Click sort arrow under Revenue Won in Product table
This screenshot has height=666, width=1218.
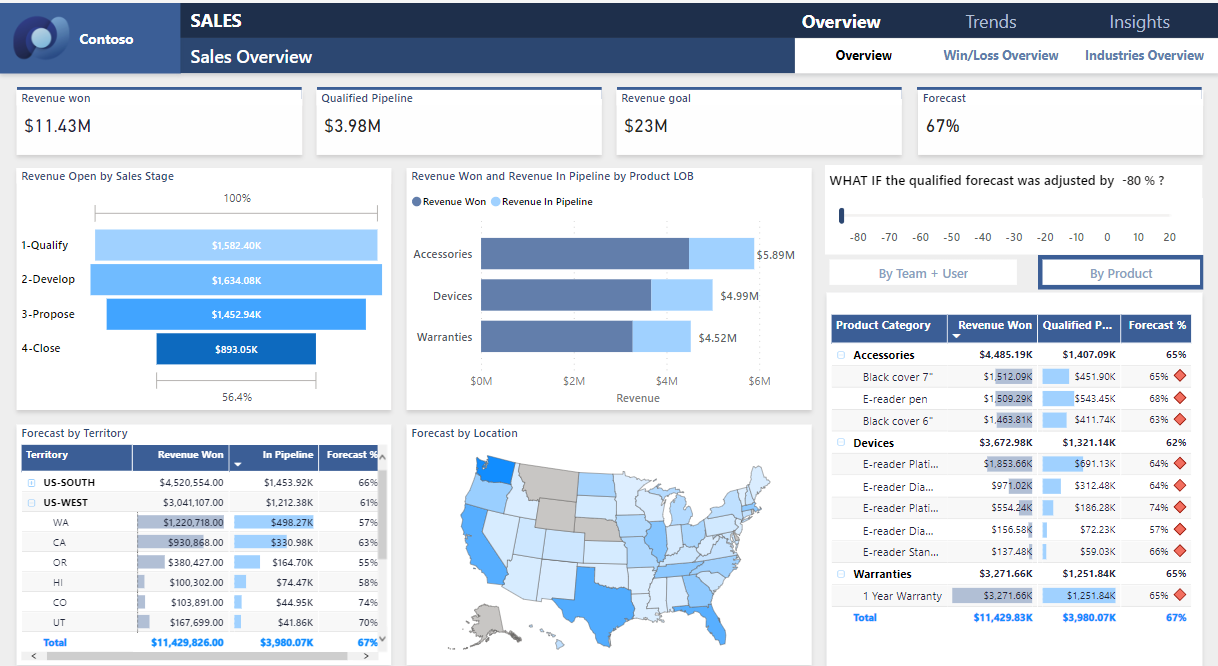coord(955,337)
